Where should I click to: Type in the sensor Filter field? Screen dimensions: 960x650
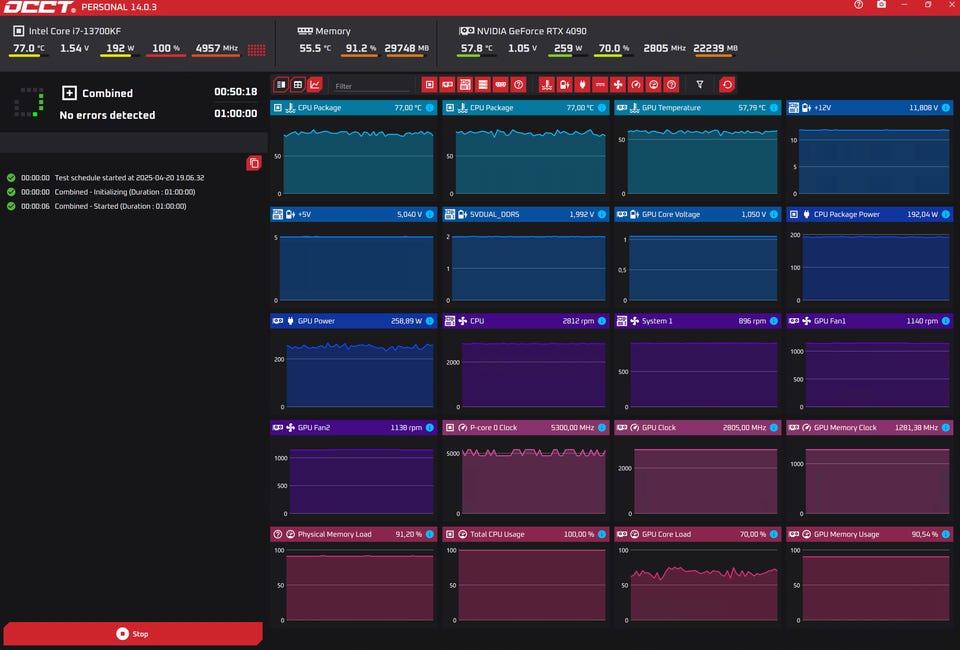(370, 86)
